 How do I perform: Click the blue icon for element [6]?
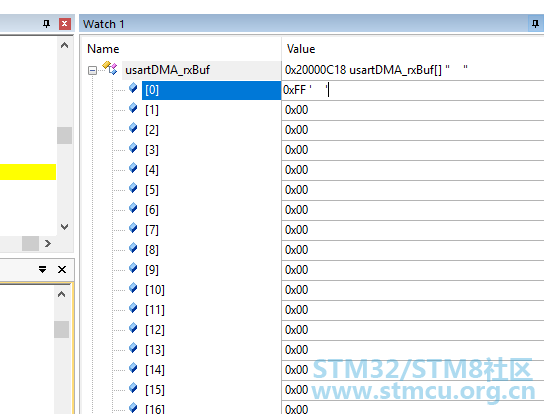pyautogui.click(x=133, y=208)
